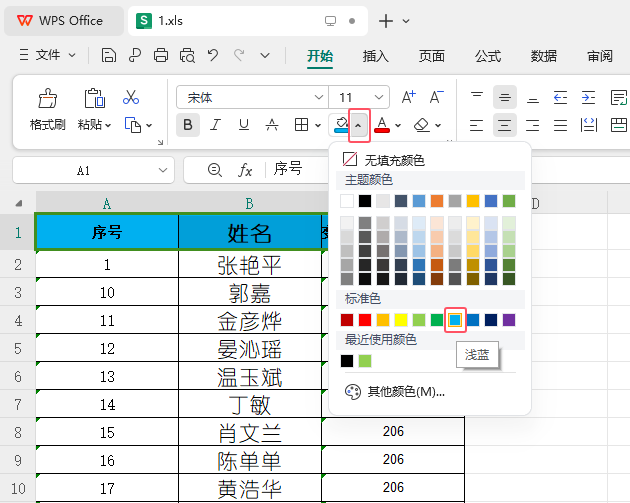Click the Borders grid icon

click(301, 125)
